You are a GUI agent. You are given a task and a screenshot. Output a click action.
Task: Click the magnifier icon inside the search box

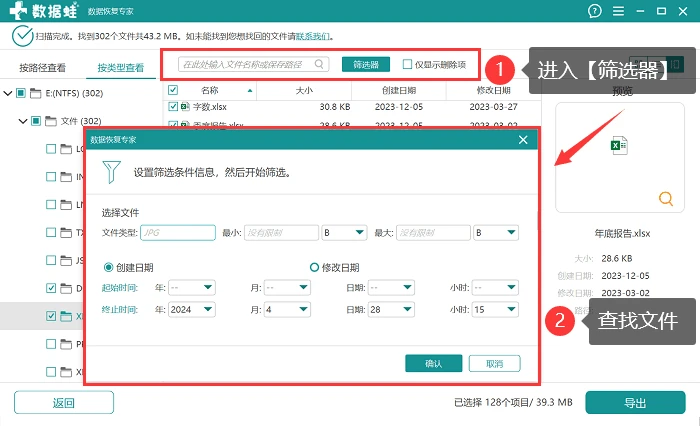319,64
